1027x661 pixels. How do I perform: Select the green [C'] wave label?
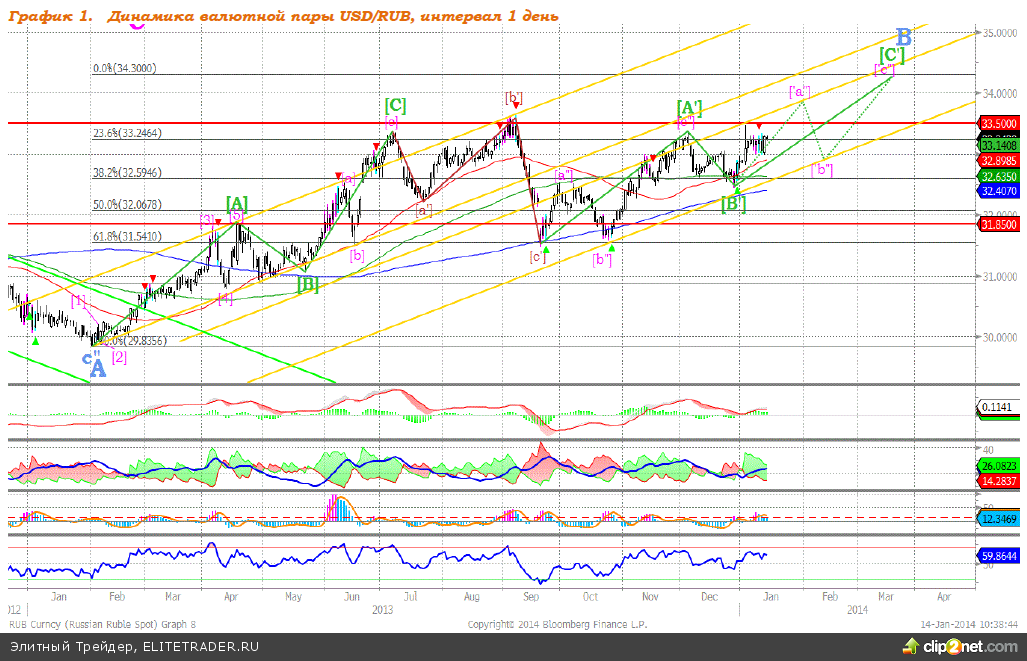point(891,55)
